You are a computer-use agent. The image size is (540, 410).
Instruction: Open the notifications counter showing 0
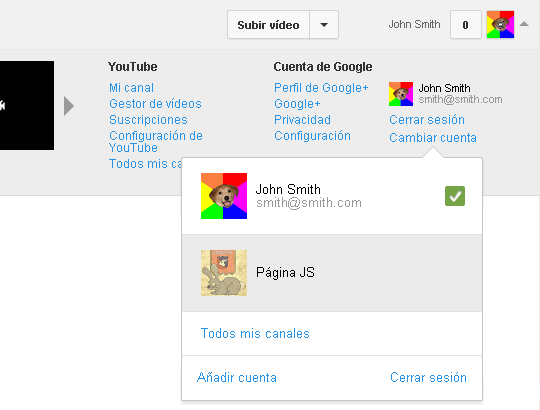(x=465, y=25)
